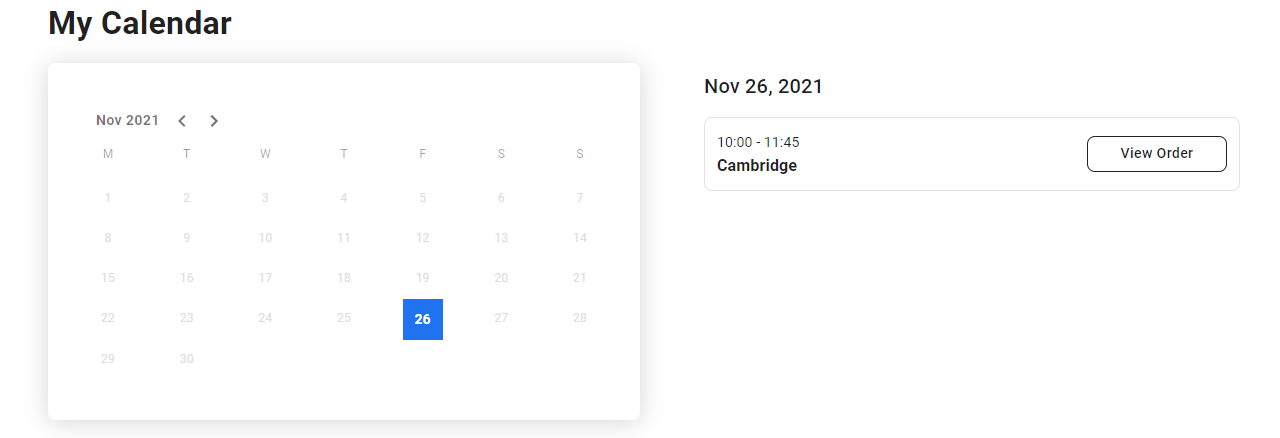Select the highlighted date 26
Viewport: 1280px width, 438px height.
pyautogui.click(x=423, y=319)
